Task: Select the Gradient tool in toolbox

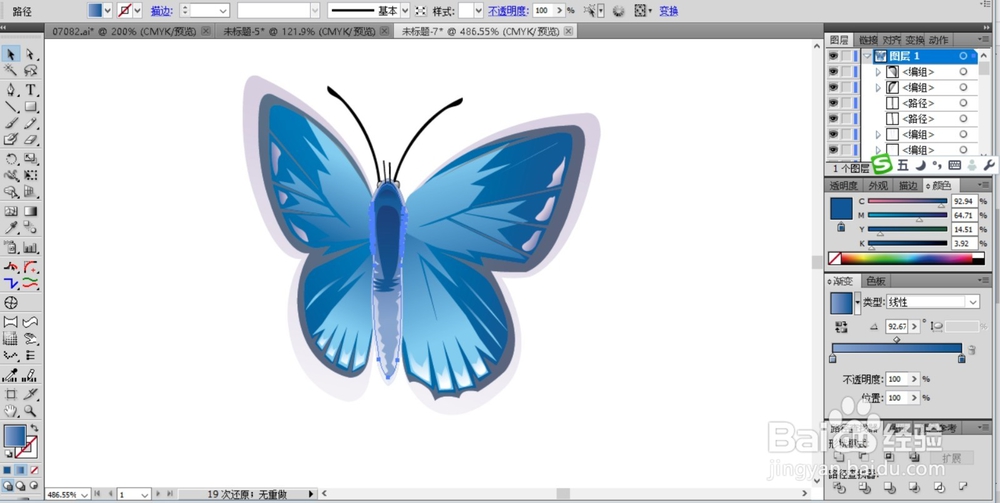Action: pos(30,211)
